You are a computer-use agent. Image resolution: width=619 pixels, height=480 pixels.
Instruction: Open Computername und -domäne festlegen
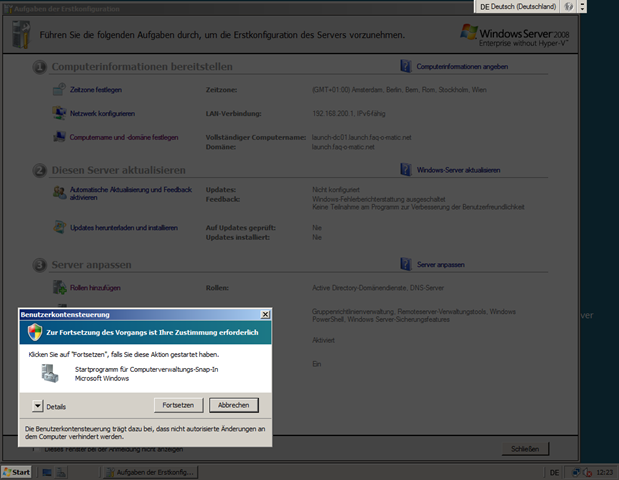coord(124,137)
